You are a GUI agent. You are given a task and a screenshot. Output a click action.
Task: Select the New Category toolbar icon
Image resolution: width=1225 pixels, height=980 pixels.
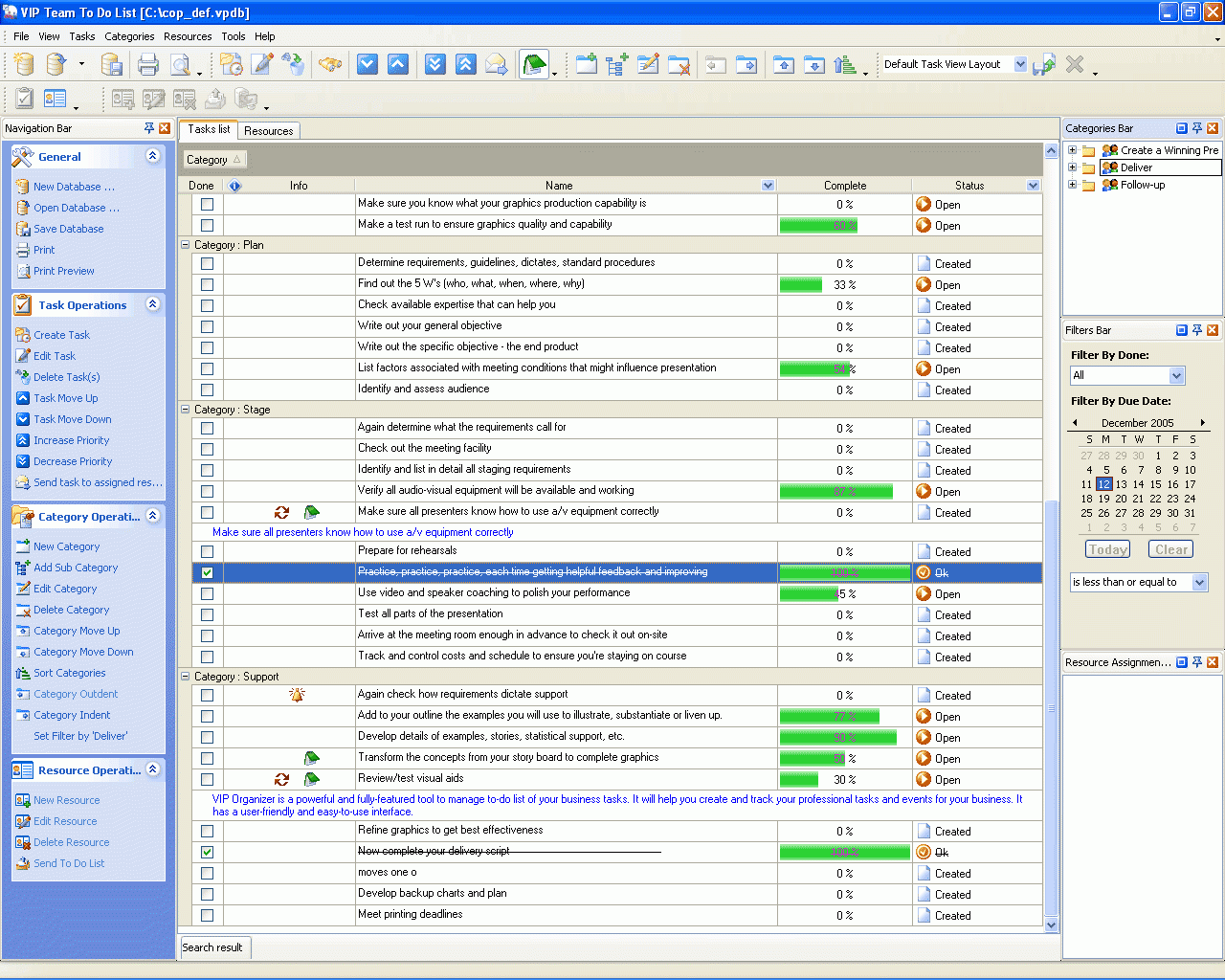[x=587, y=64]
